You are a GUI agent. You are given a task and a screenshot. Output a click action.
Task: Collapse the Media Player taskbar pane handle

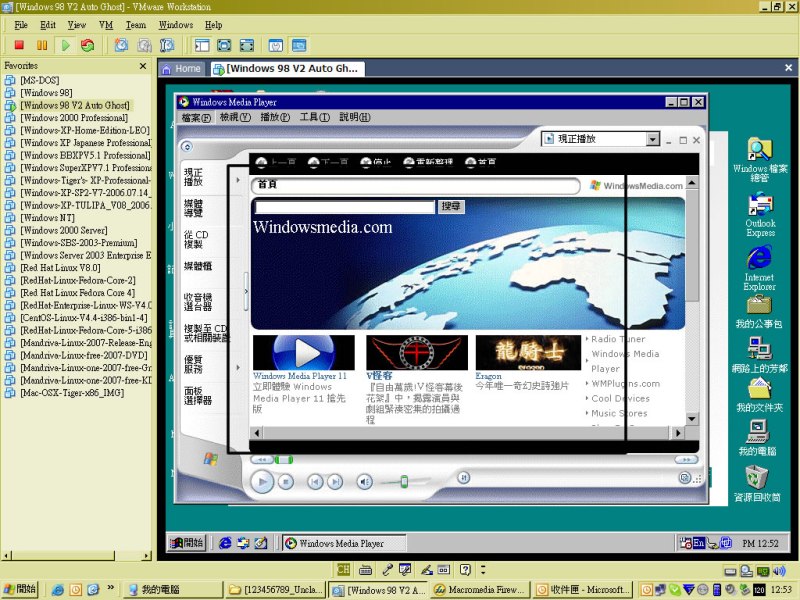tap(246, 292)
